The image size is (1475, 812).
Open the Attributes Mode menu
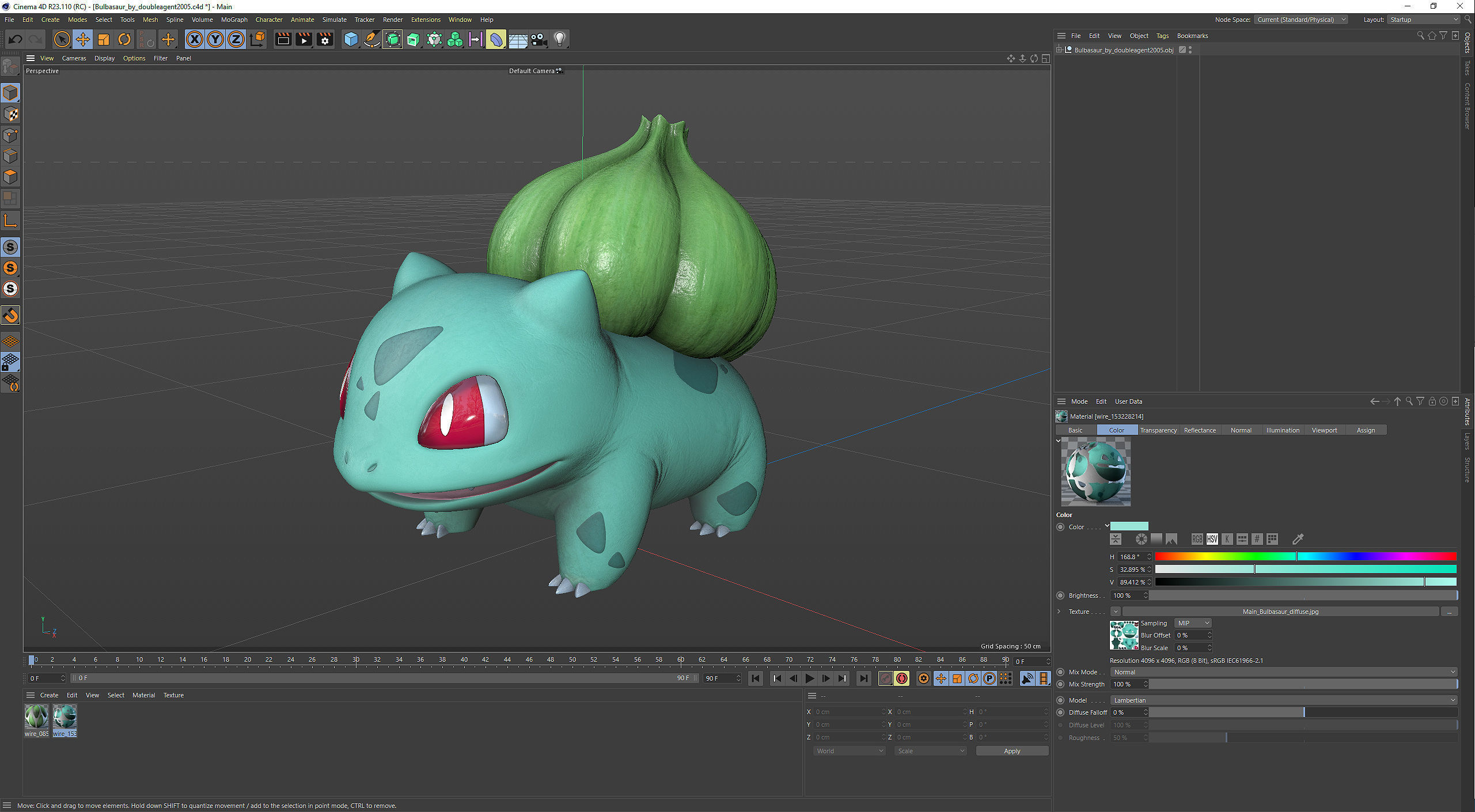click(x=1079, y=401)
